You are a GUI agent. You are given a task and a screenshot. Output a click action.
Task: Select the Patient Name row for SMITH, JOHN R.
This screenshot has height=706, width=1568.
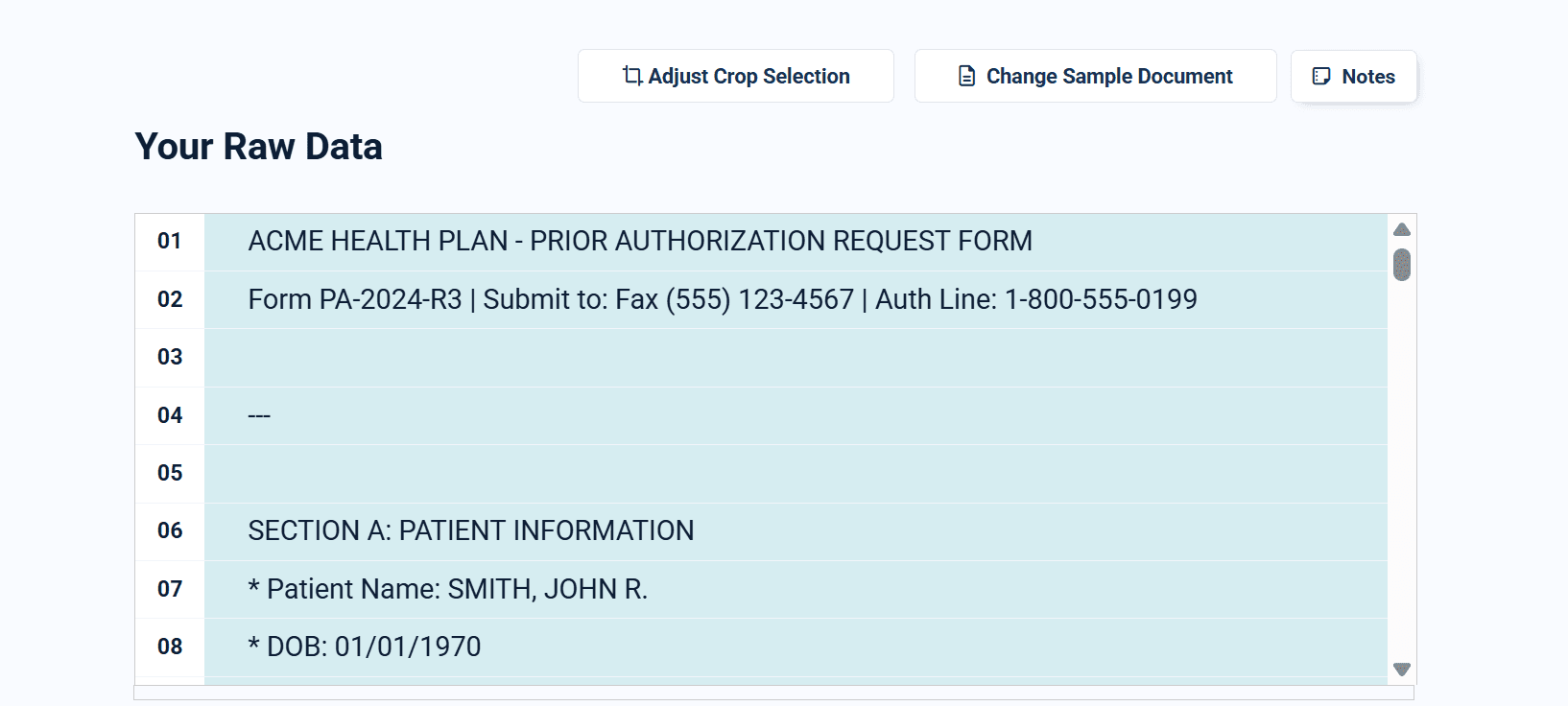pos(672,589)
